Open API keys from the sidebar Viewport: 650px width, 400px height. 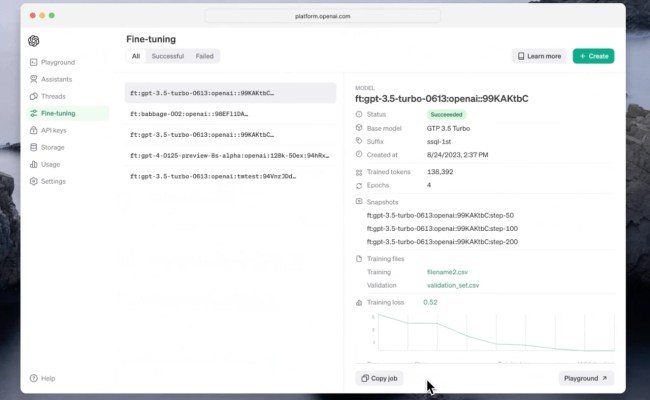[x=68, y=130]
